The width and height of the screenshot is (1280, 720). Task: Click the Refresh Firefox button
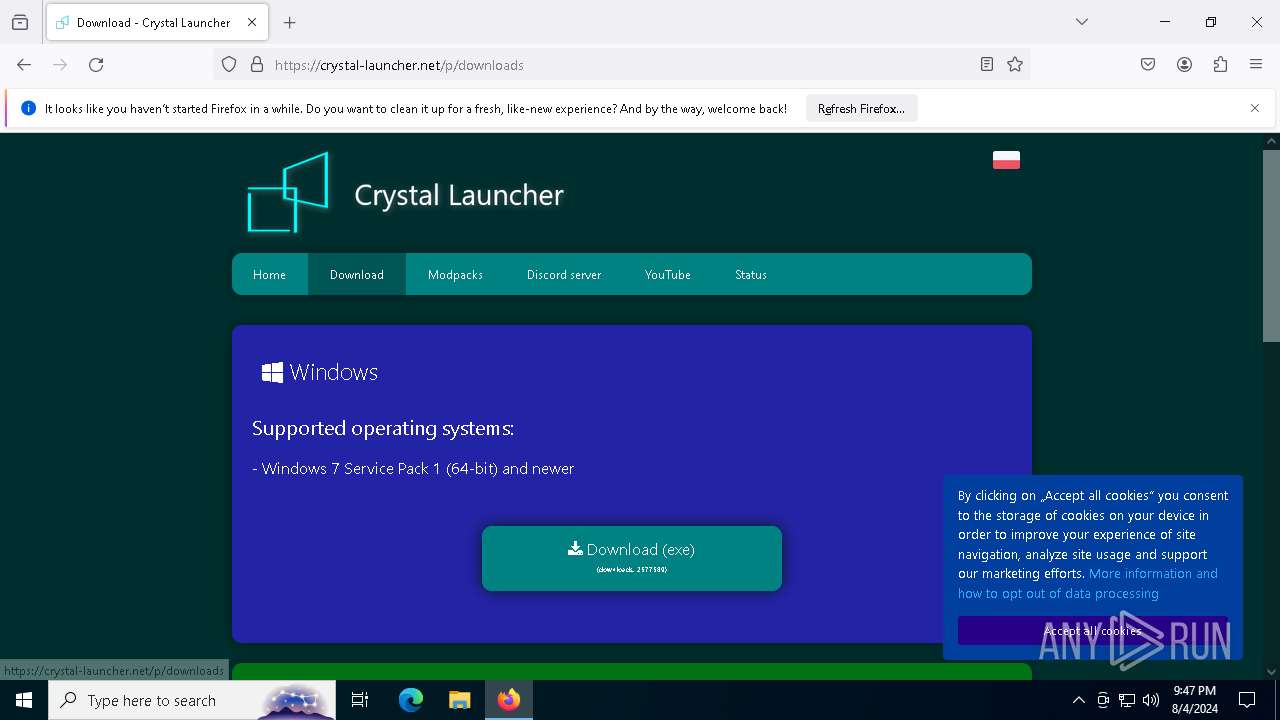point(861,109)
